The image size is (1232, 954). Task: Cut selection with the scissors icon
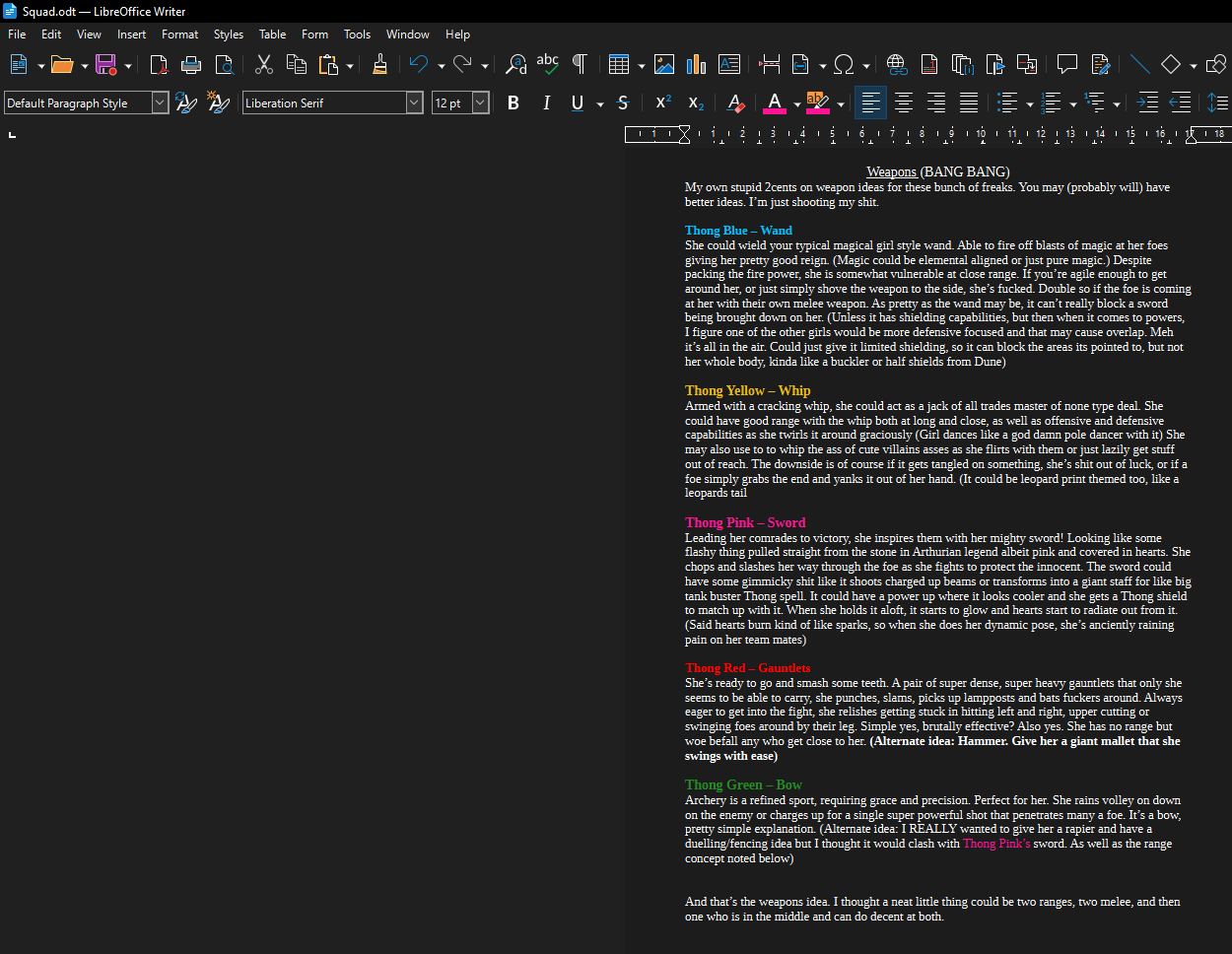264,64
